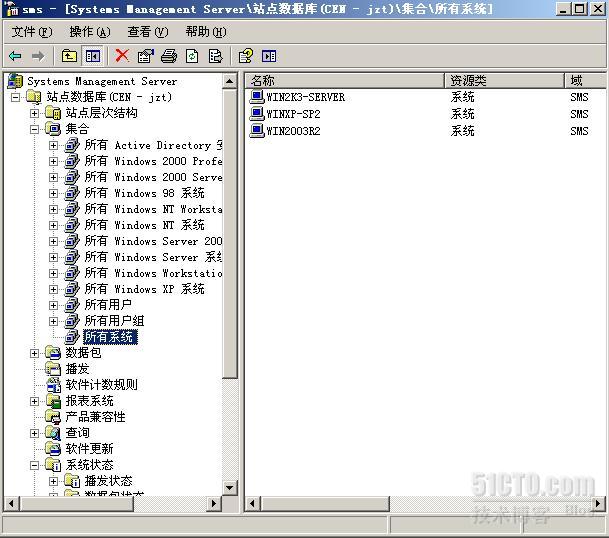609x538 pixels.
Task: Select 所有 Windows 2000 Serve collection
Action: click(x=153, y=177)
